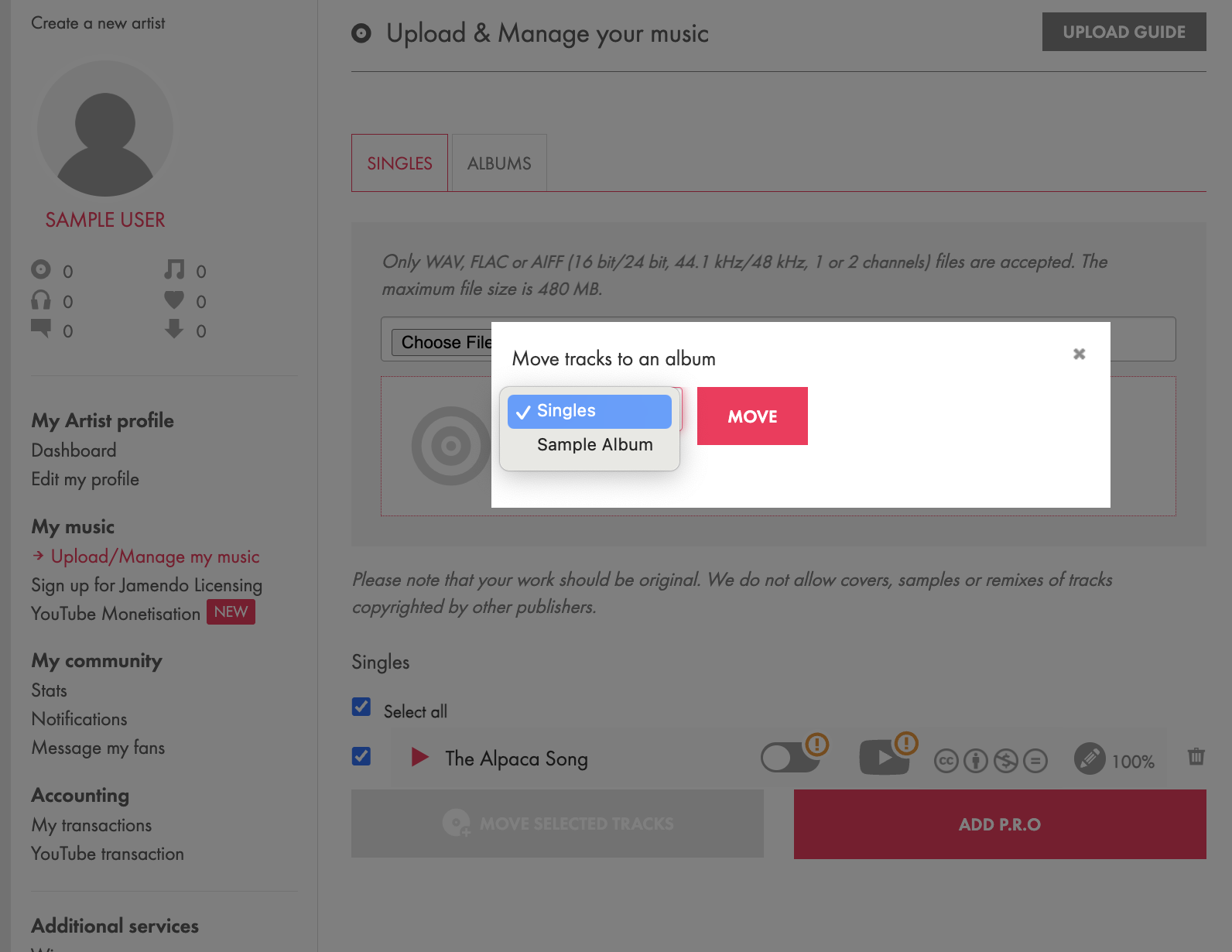The height and width of the screenshot is (952, 1232).
Task: Switch to the ALBUMS tab
Action: point(499,163)
